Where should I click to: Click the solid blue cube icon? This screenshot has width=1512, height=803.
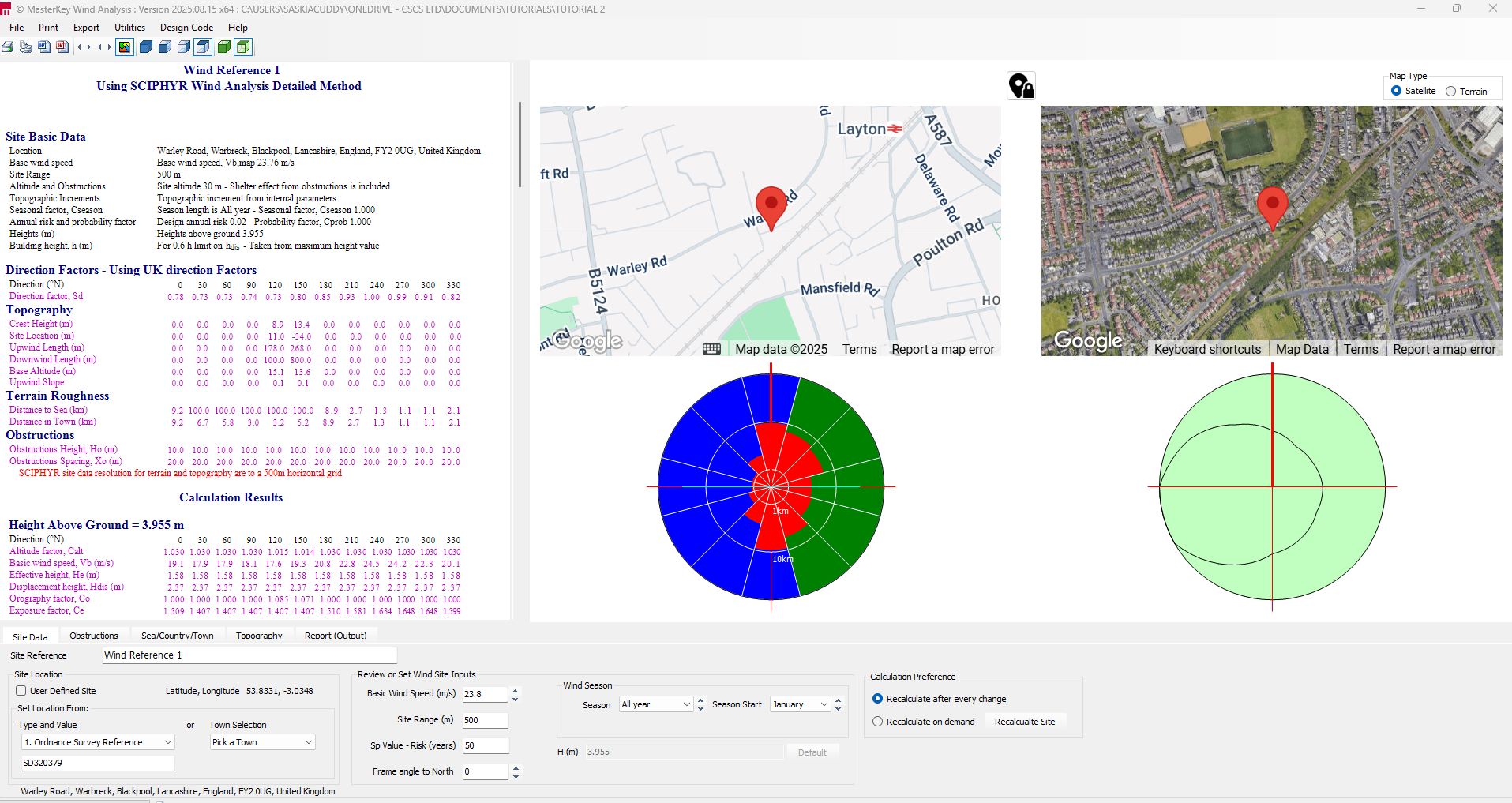click(146, 47)
